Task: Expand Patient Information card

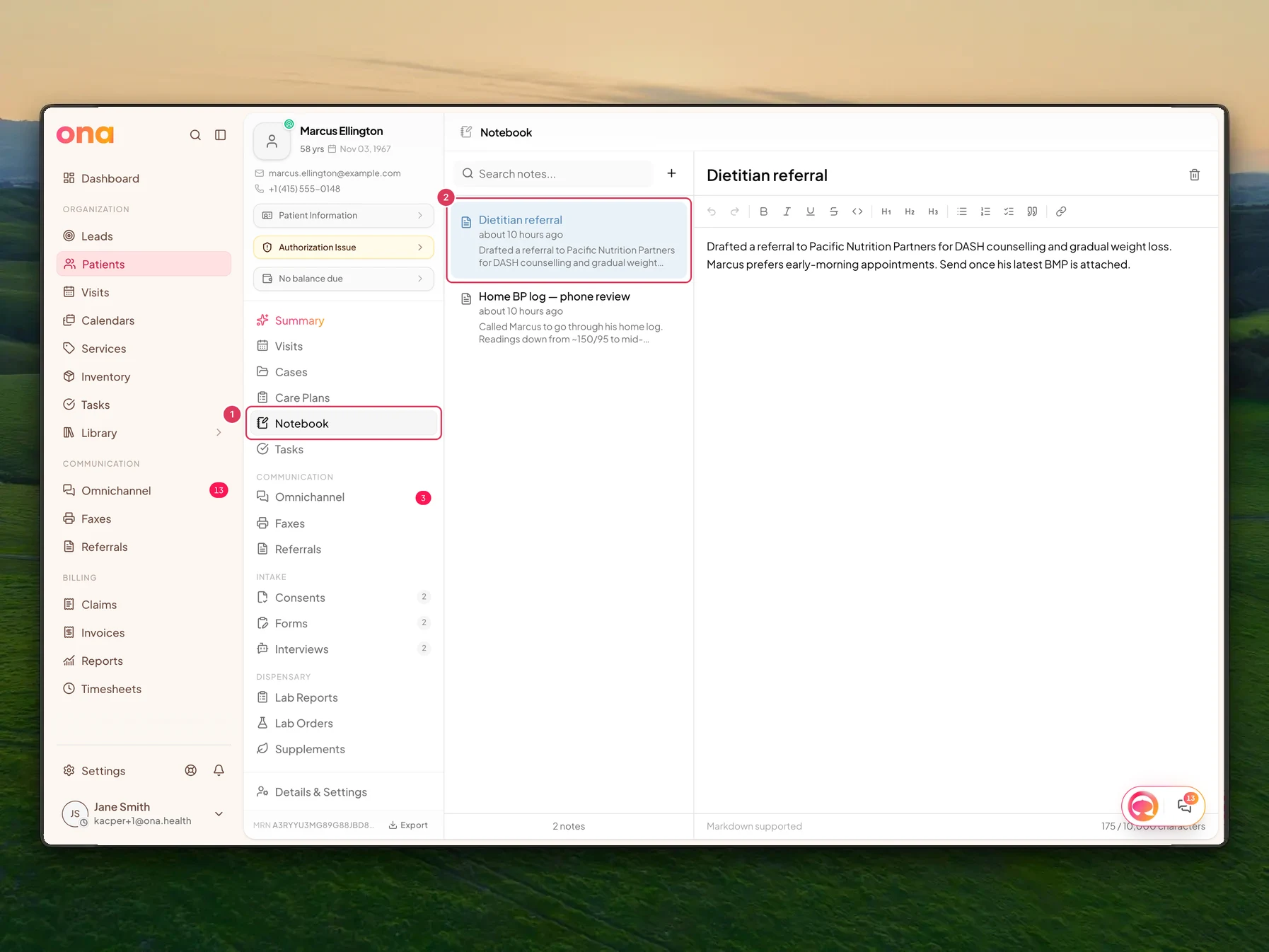Action: pos(344,216)
